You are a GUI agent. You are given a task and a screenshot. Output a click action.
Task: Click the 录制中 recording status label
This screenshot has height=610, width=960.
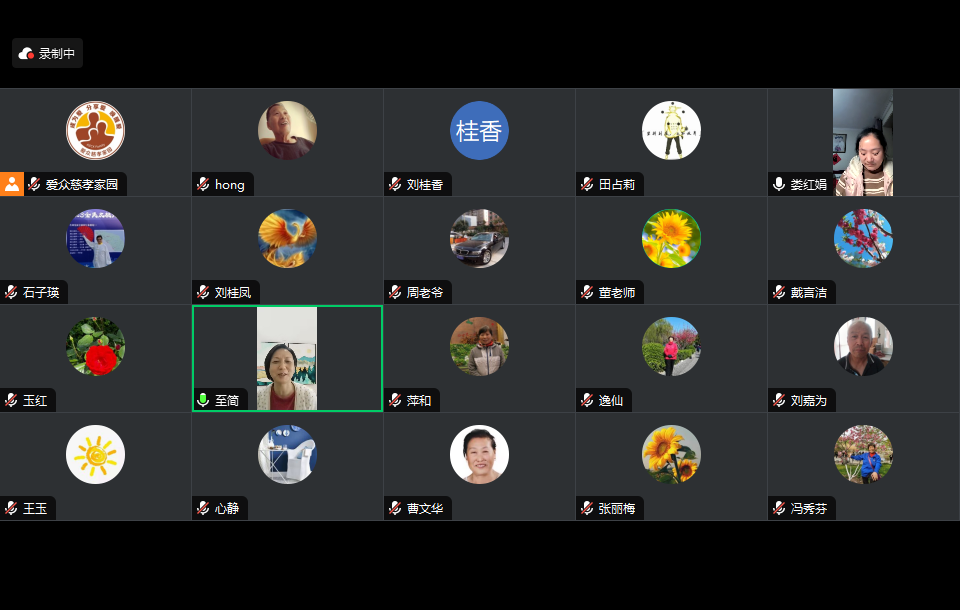pos(57,54)
